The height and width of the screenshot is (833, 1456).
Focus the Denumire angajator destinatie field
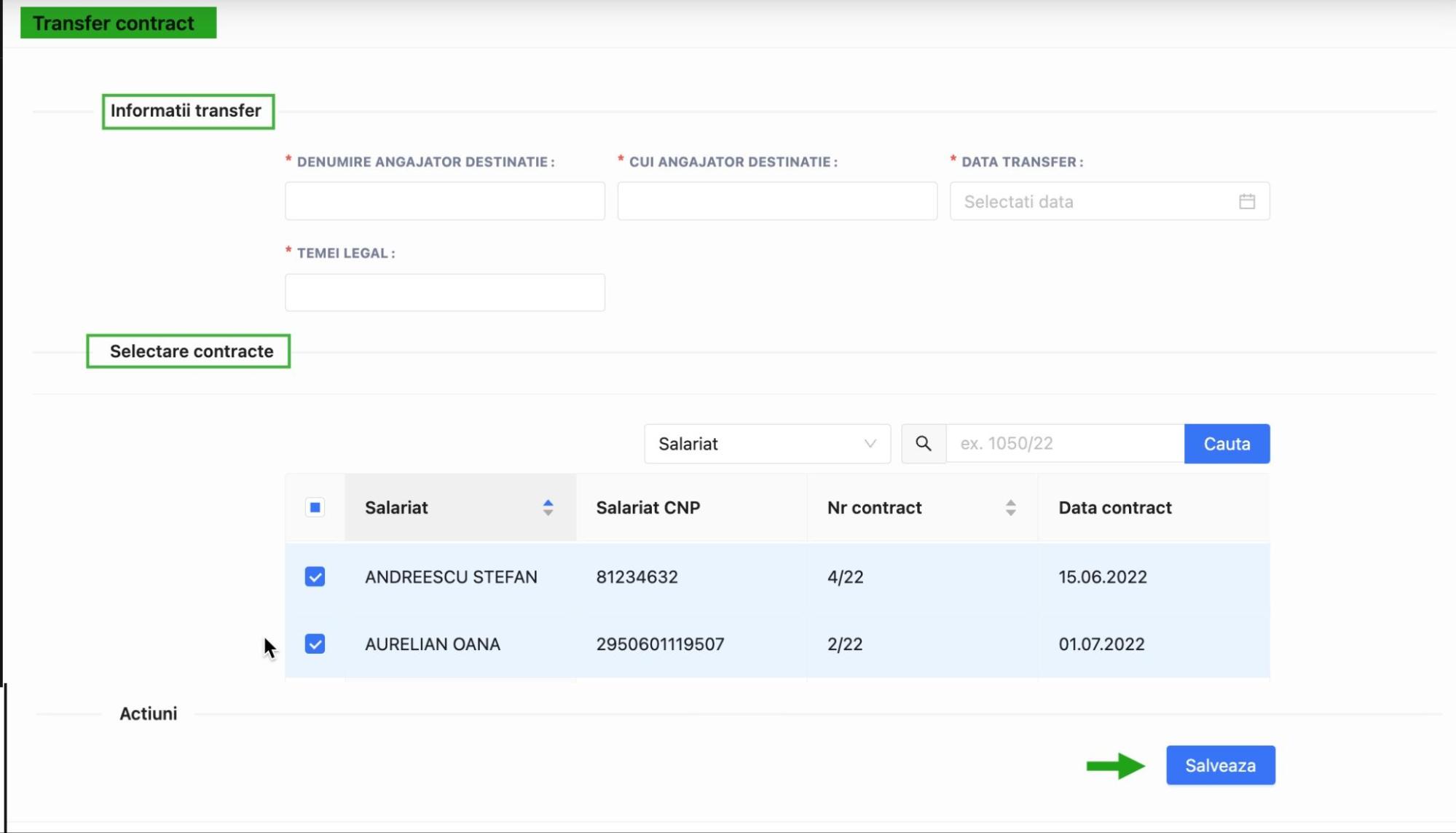(x=444, y=201)
